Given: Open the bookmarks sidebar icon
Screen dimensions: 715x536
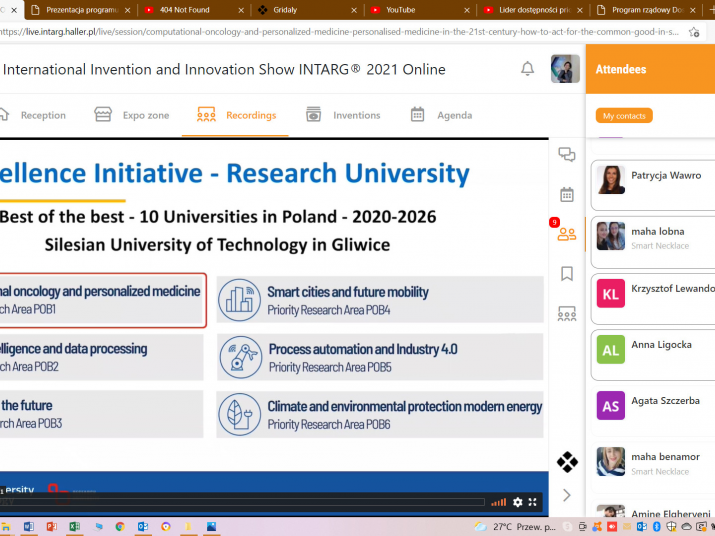Looking at the screenshot, I should tap(567, 273).
